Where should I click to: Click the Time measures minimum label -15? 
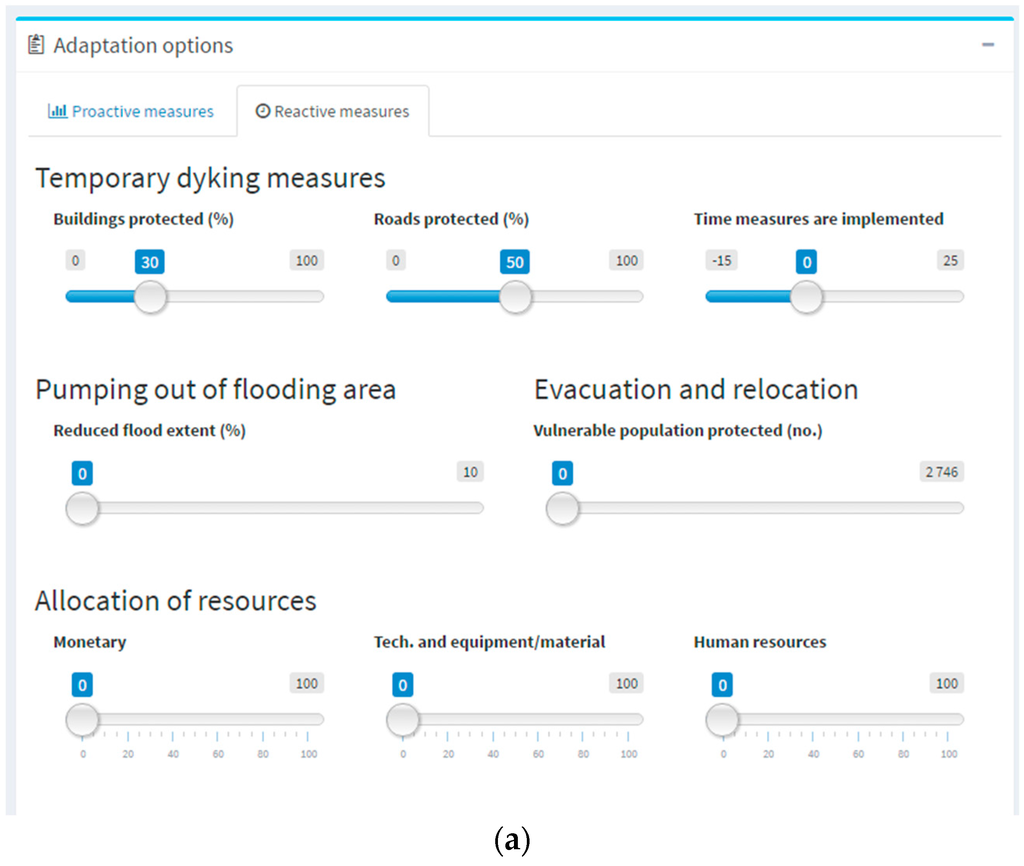720,261
